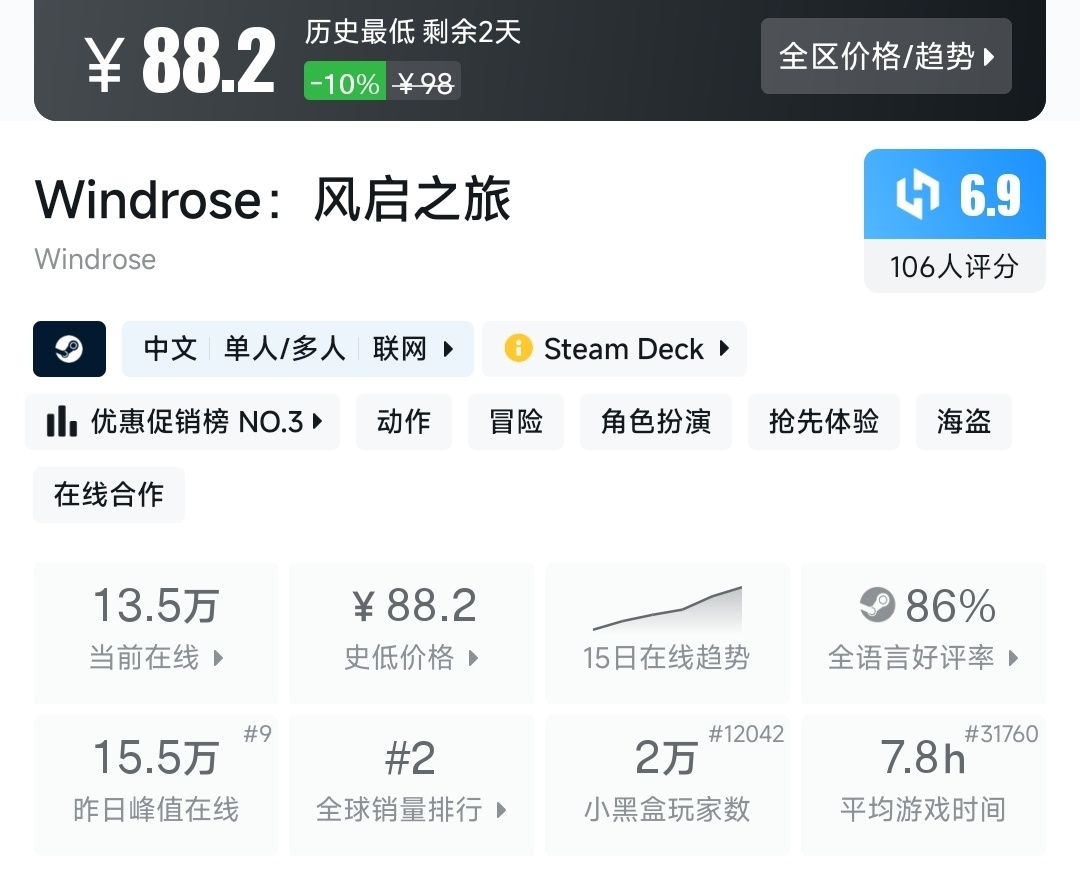This screenshot has width=1080, height=875.
Task: Tap the 海盗 tag
Action: point(963,422)
